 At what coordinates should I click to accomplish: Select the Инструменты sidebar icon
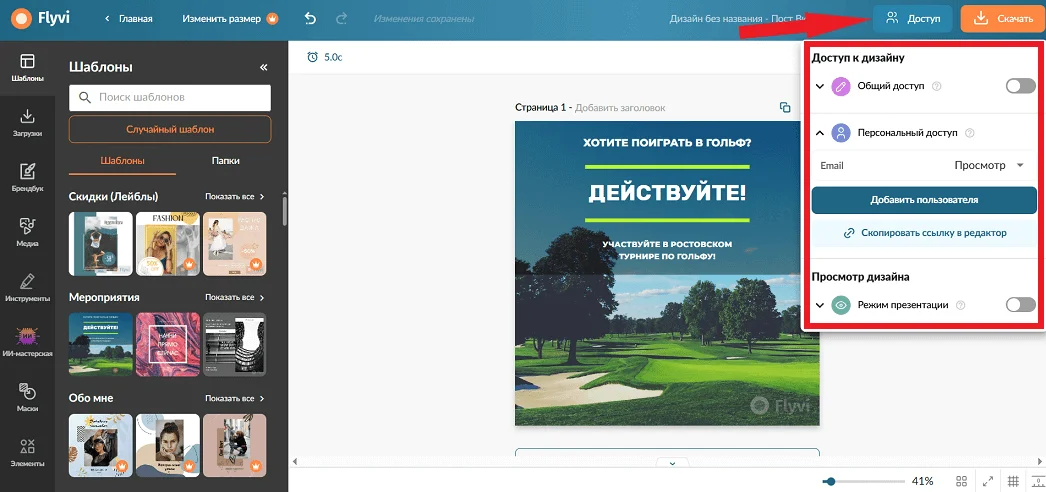point(27,286)
